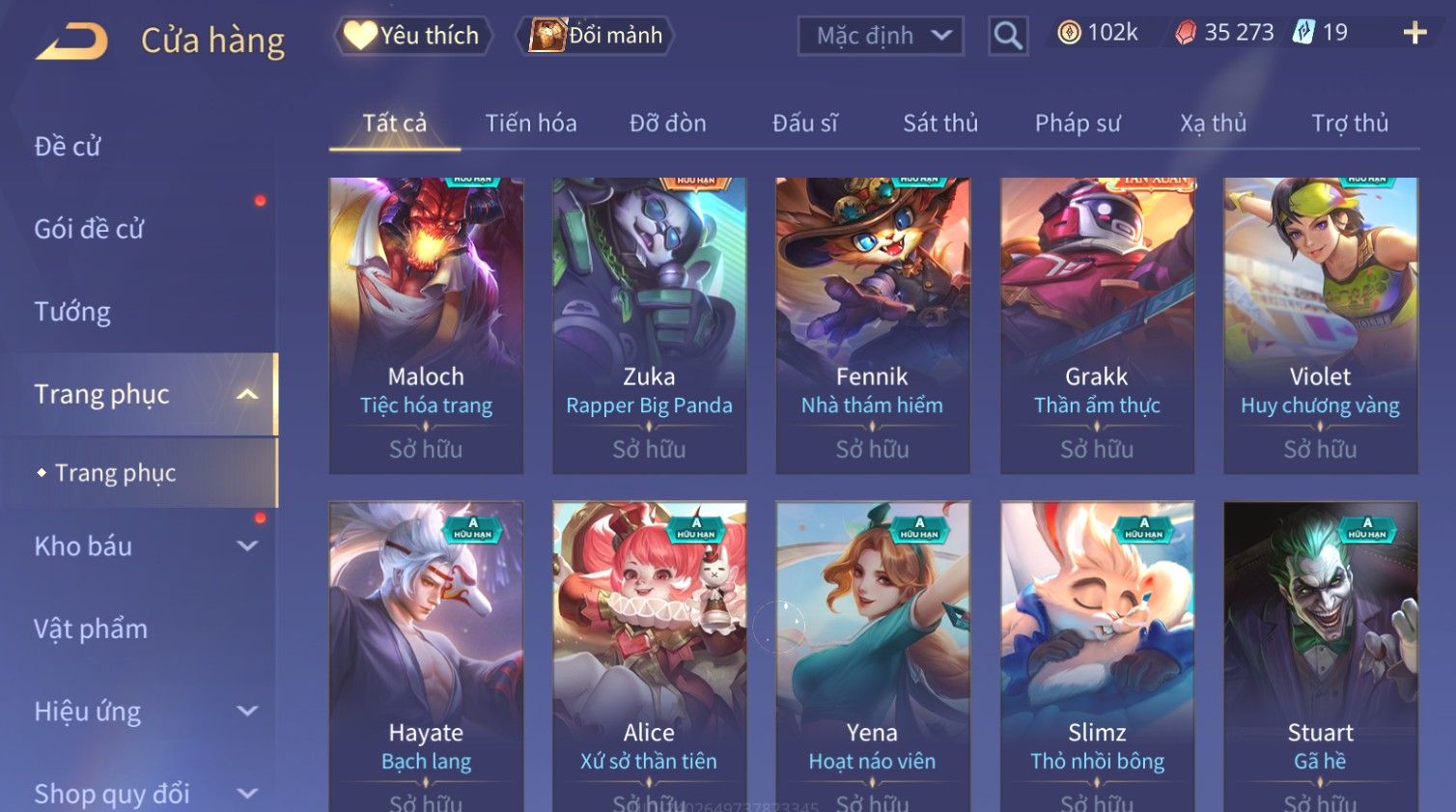Click the red gem currency icon
Screen dimensions: 1456x812
click(x=1185, y=33)
